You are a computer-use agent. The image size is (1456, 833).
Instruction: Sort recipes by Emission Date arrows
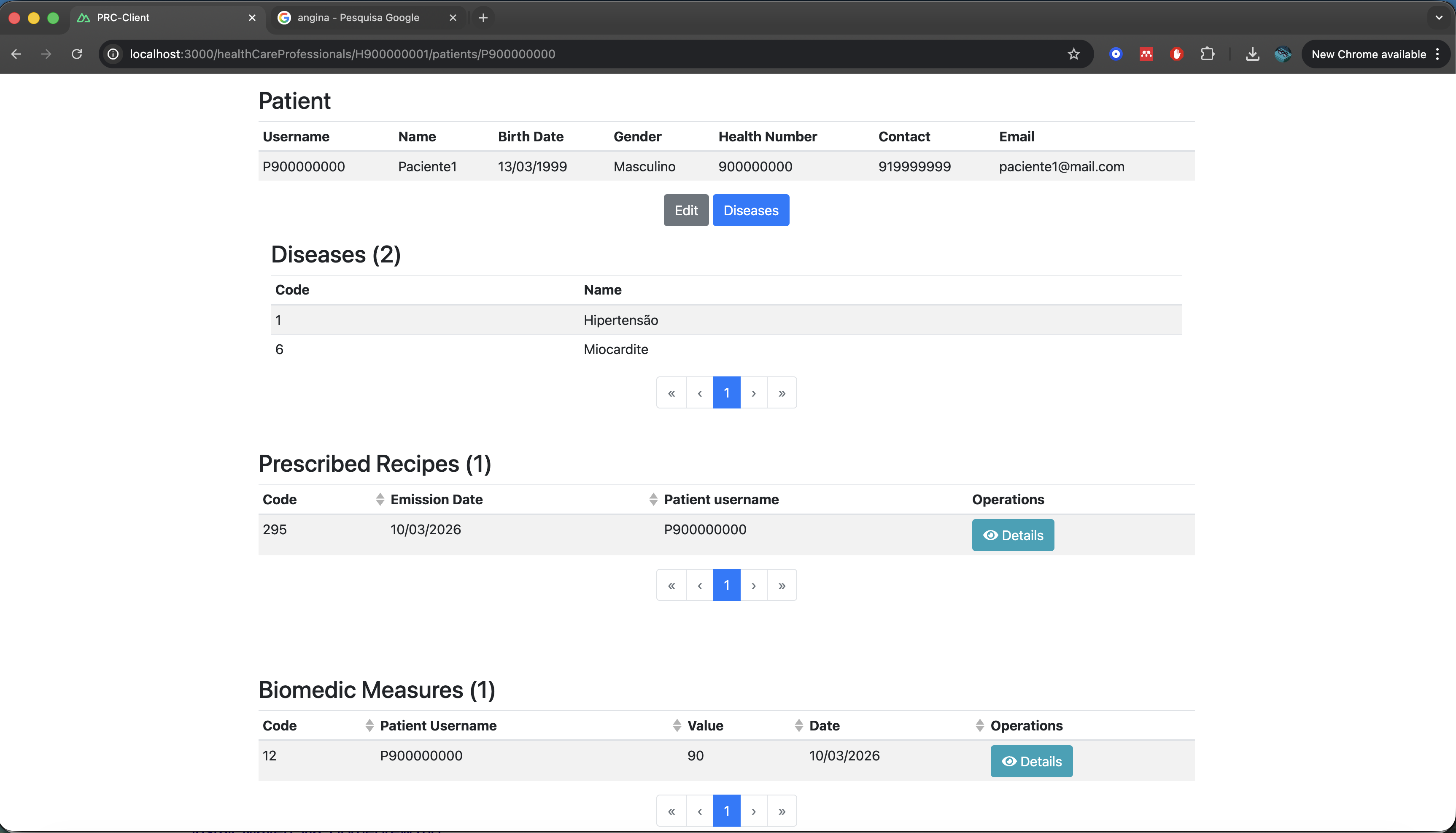653,500
